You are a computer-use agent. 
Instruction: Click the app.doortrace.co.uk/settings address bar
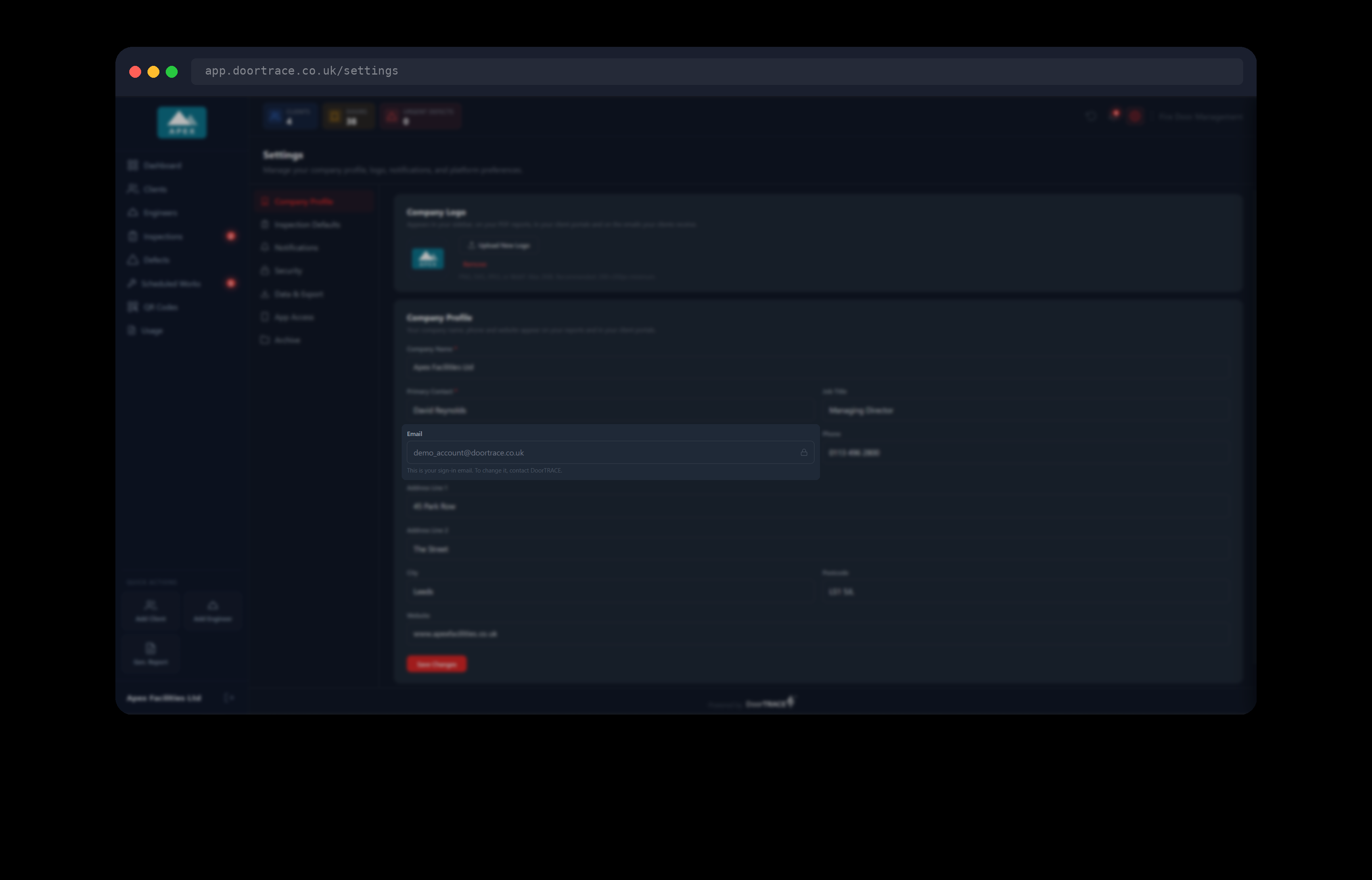(717, 71)
